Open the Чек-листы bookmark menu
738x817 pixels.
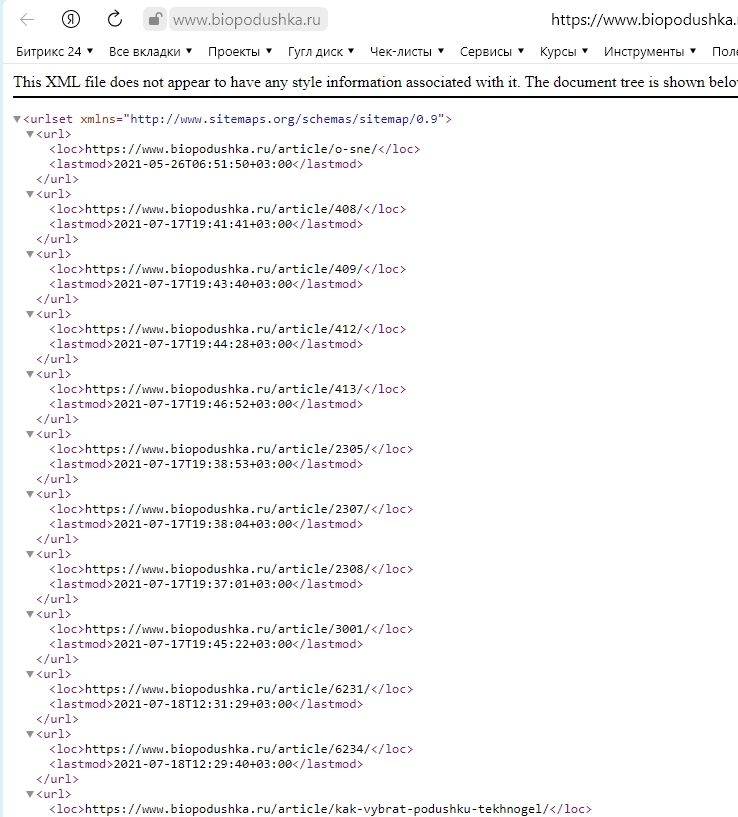(407, 52)
